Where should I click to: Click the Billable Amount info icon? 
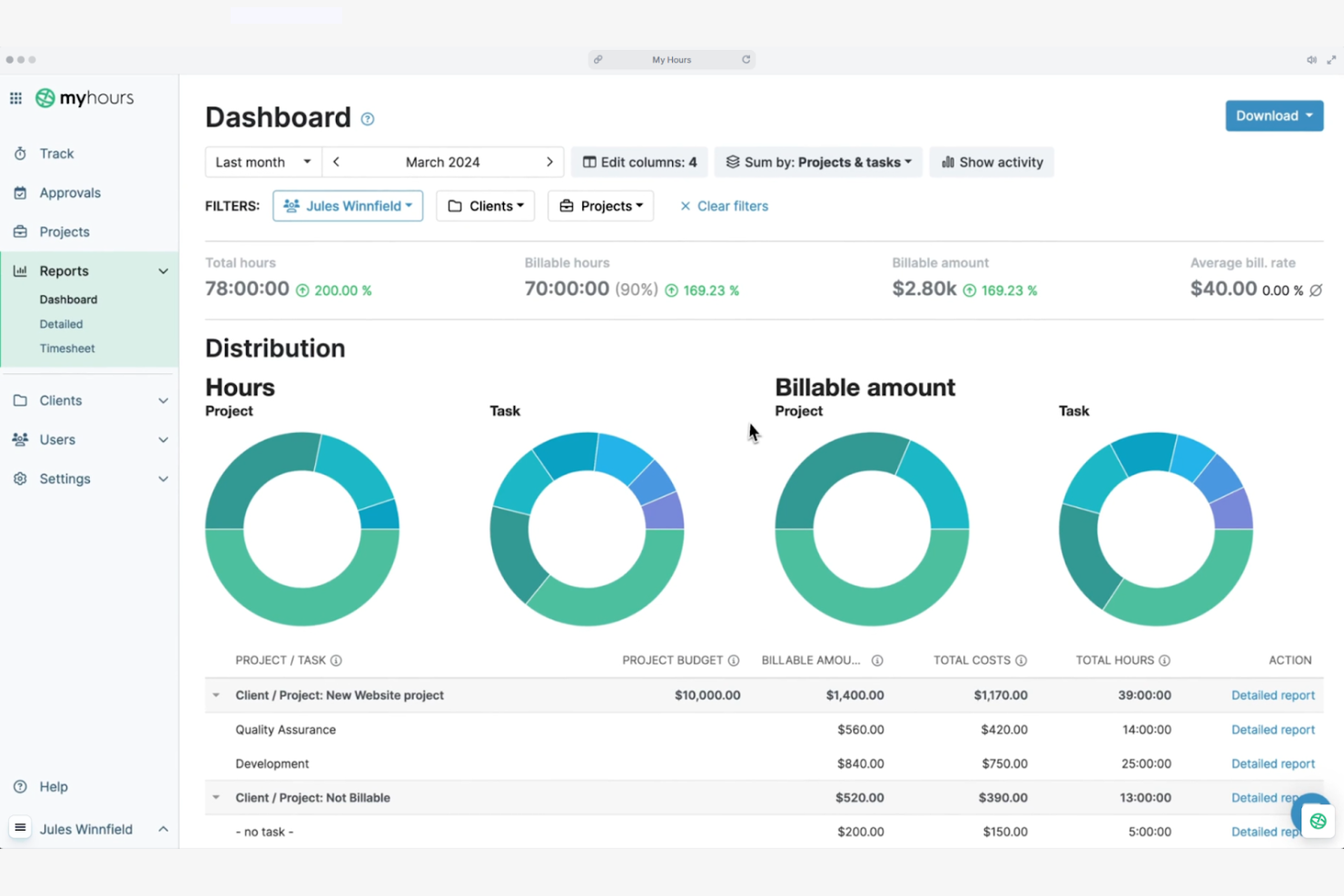click(877, 660)
